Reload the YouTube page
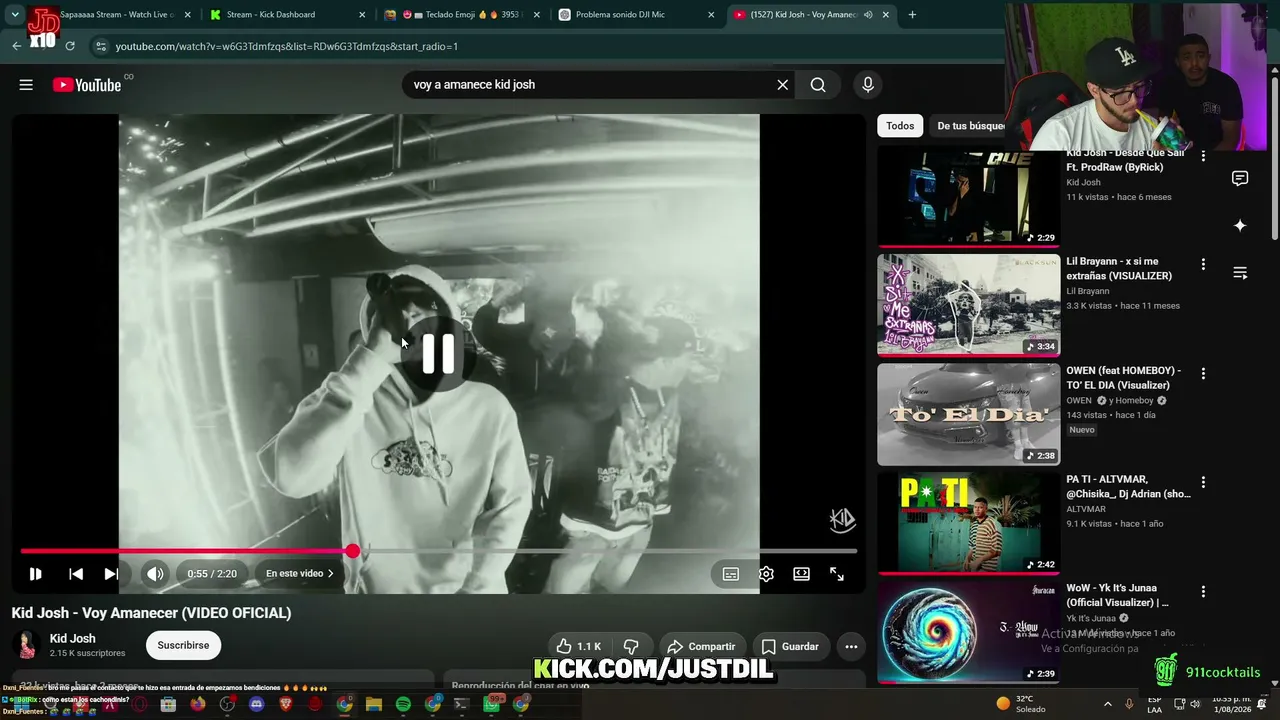1280x720 pixels. 70,46
